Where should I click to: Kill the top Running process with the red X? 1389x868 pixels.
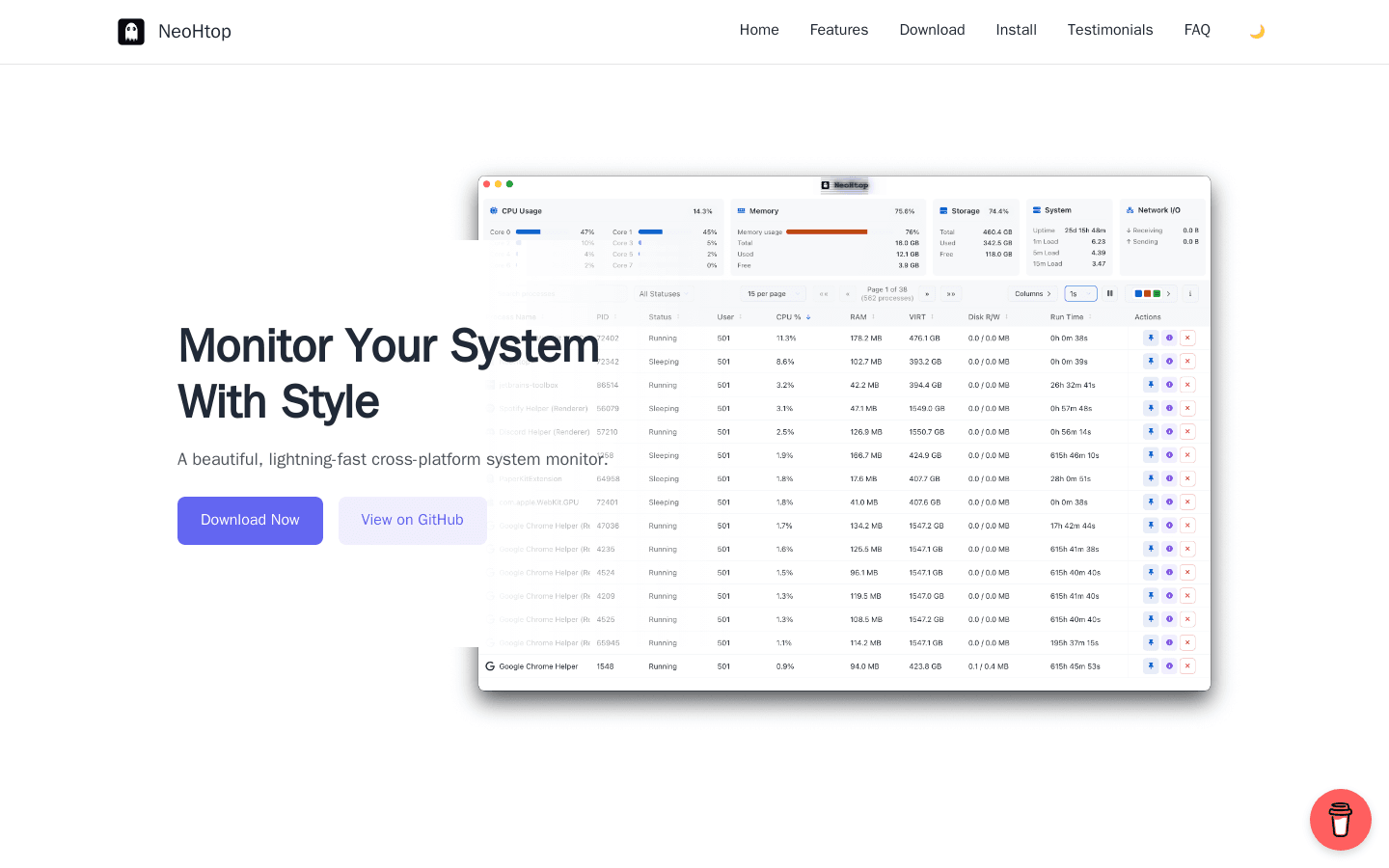click(1187, 338)
